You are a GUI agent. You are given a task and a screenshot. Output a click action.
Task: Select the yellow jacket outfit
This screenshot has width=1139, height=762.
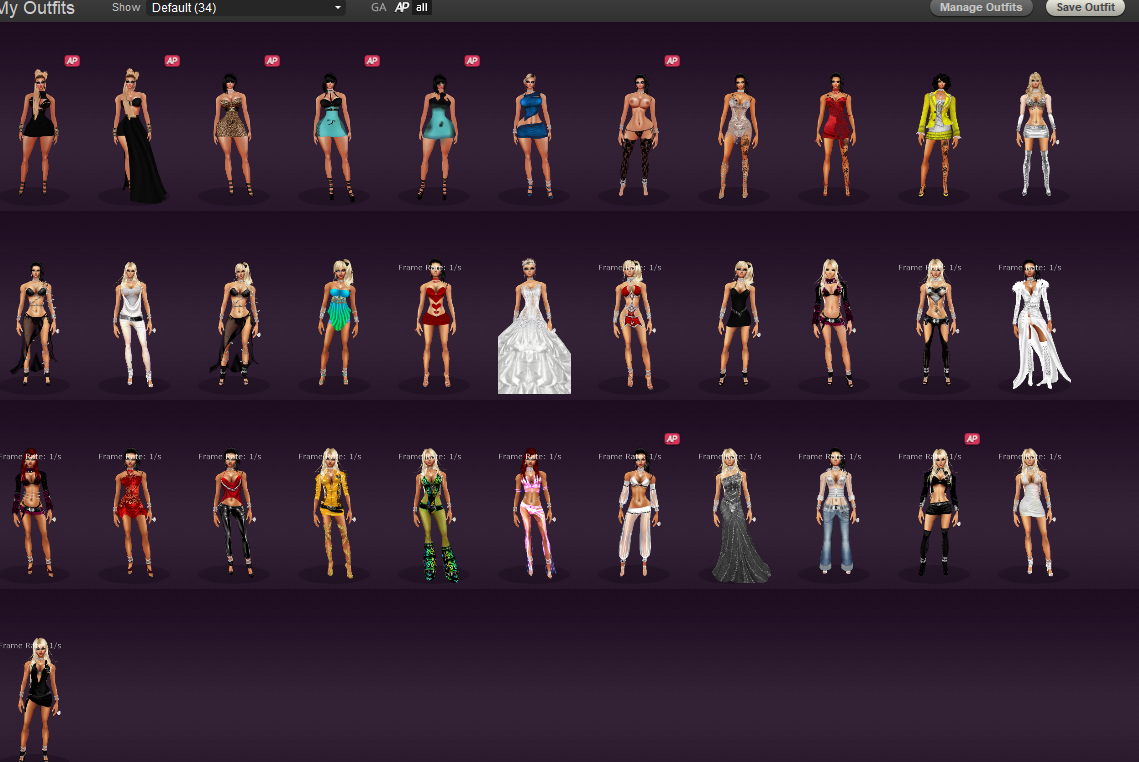point(939,135)
